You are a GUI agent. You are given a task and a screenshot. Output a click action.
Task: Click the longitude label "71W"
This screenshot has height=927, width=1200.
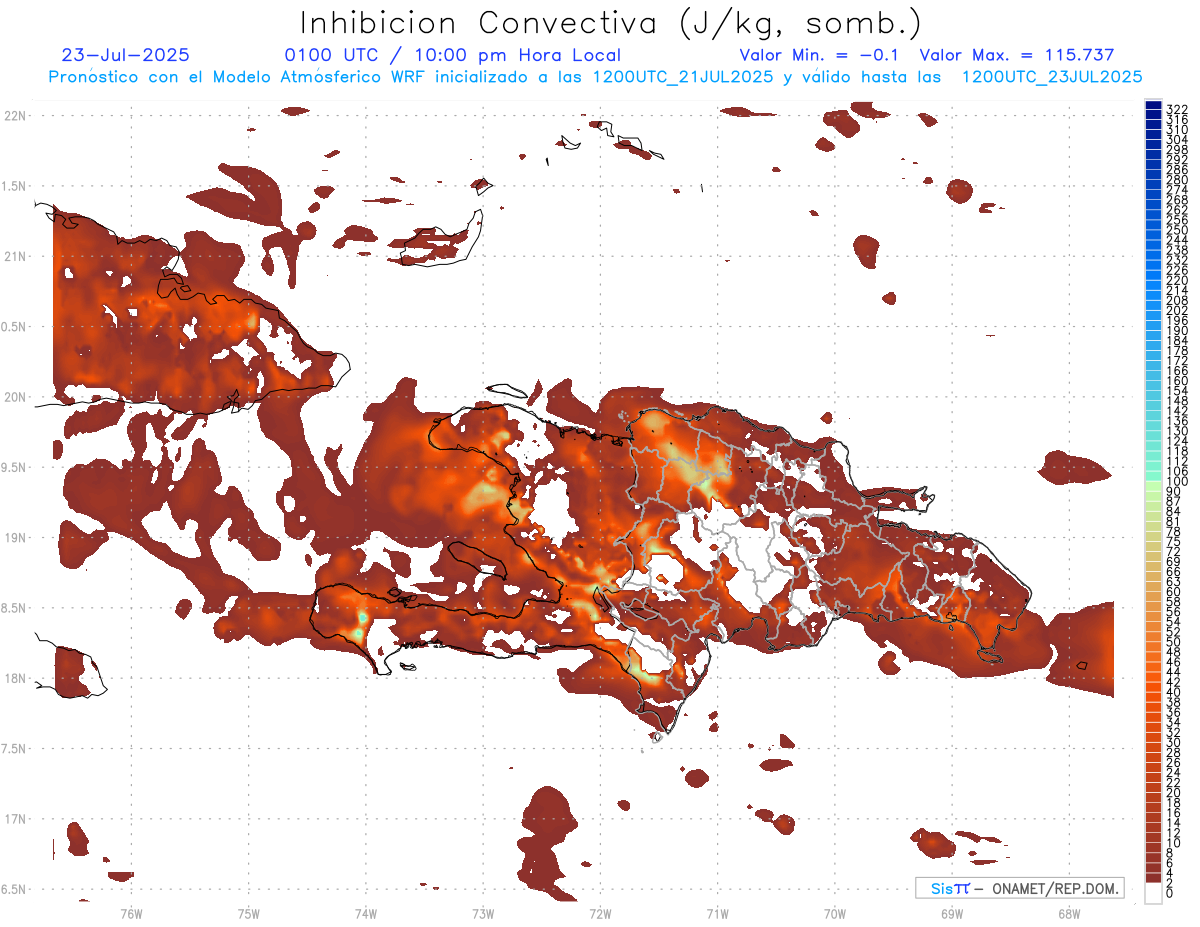[717, 913]
